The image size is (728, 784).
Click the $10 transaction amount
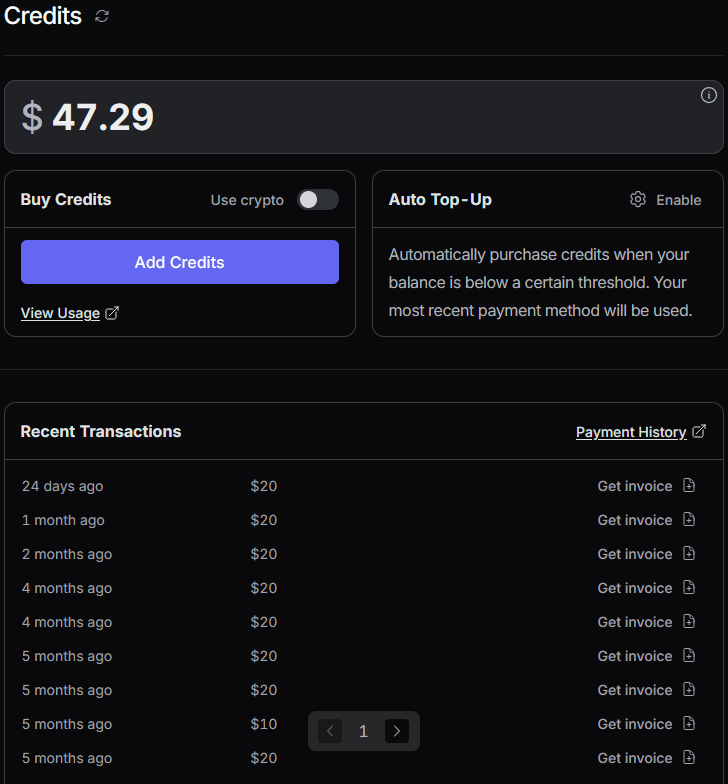tap(264, 724)
